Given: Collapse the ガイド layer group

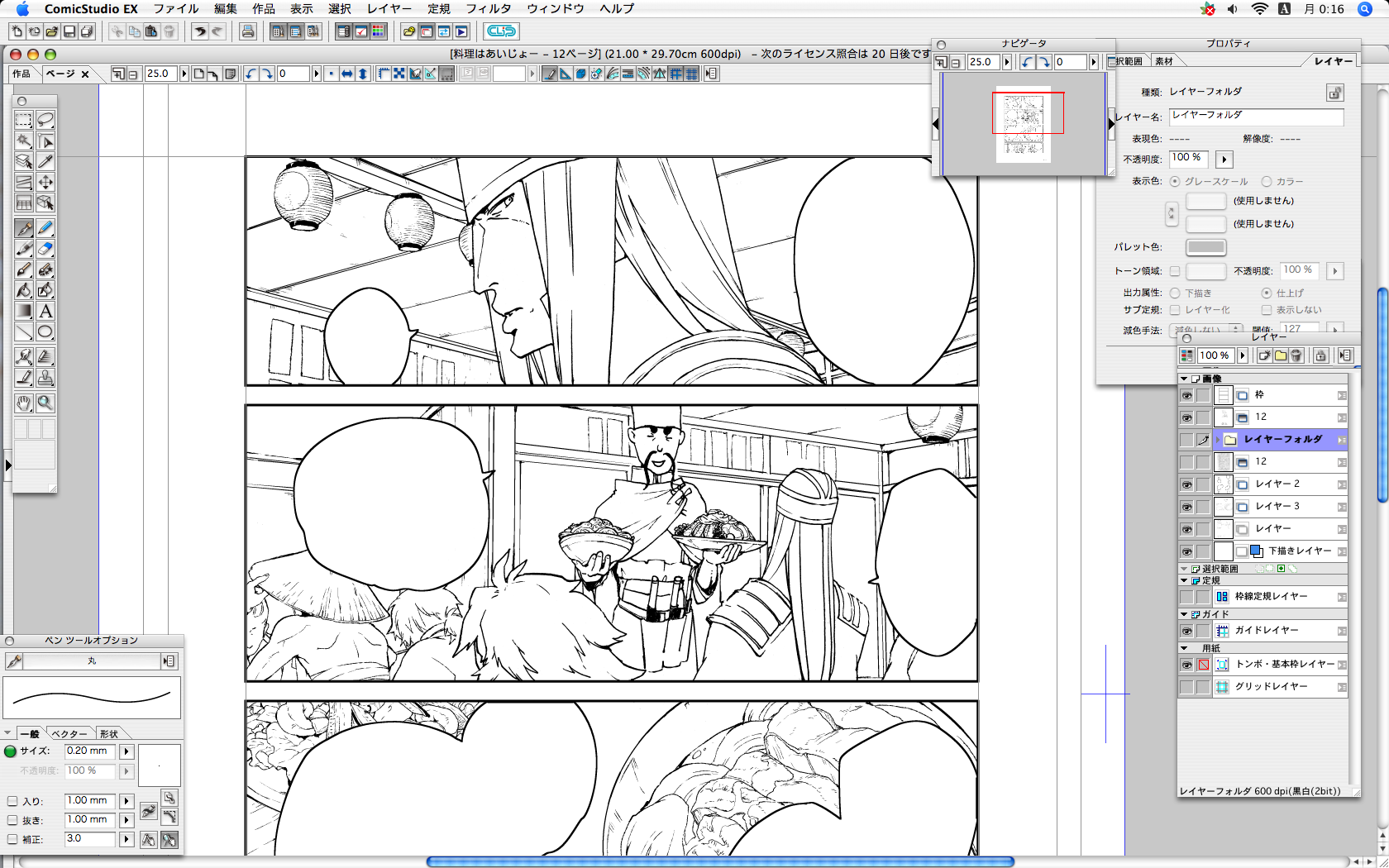Looking at the screenshot, I should click(x=1184, y=614).
